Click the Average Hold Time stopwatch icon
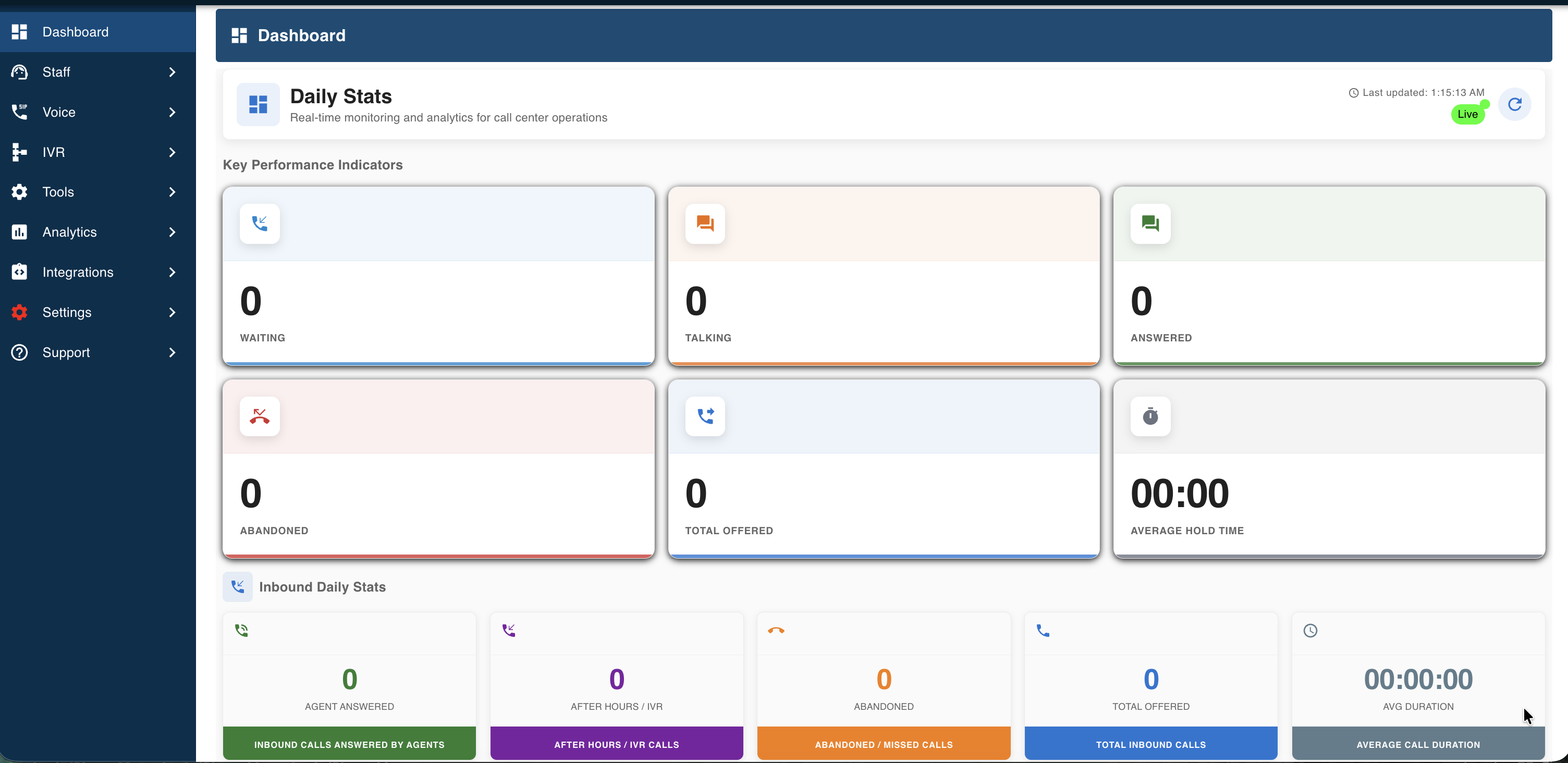 pyautogui.click(x=1150, y=416)
